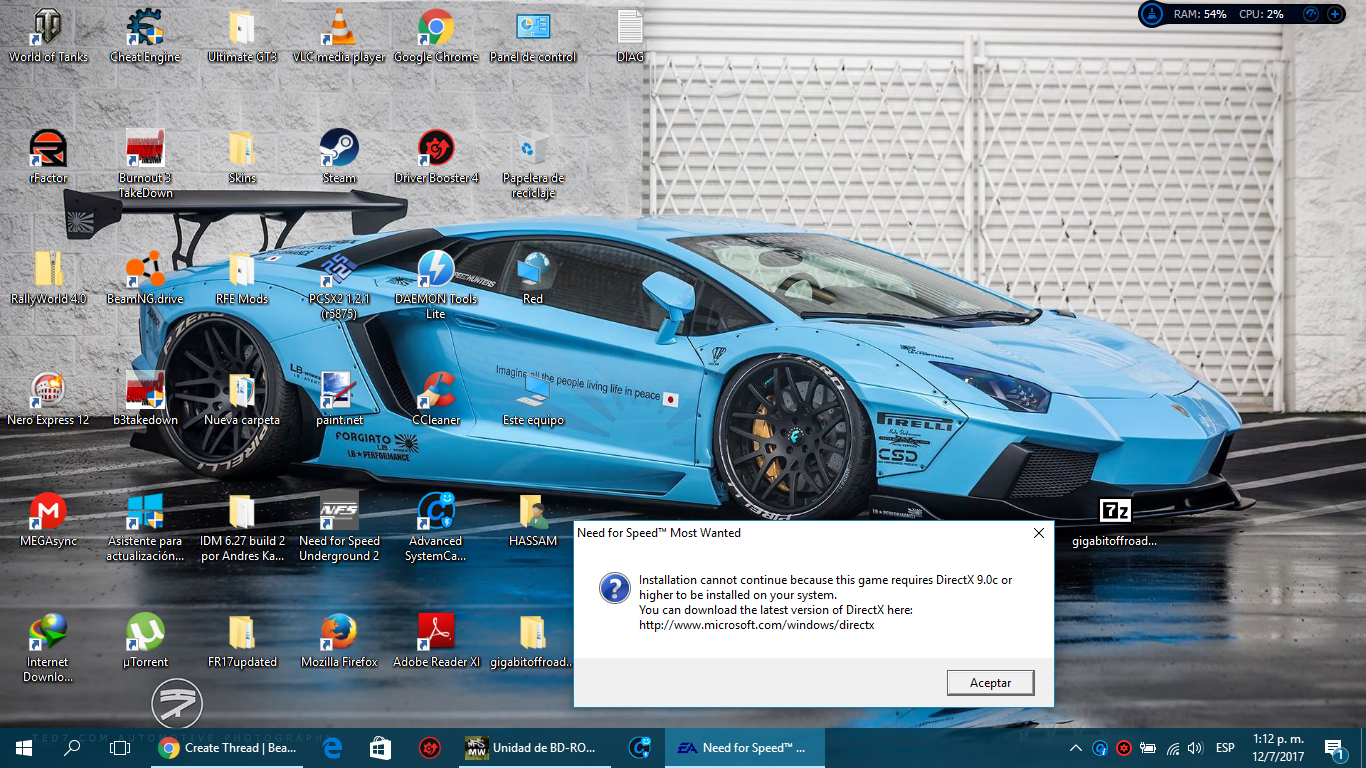The height and width of the screenshot is (768, 1366).
Task: Open RallyWorld 4.0 archive icon
Action: (48, 278)
